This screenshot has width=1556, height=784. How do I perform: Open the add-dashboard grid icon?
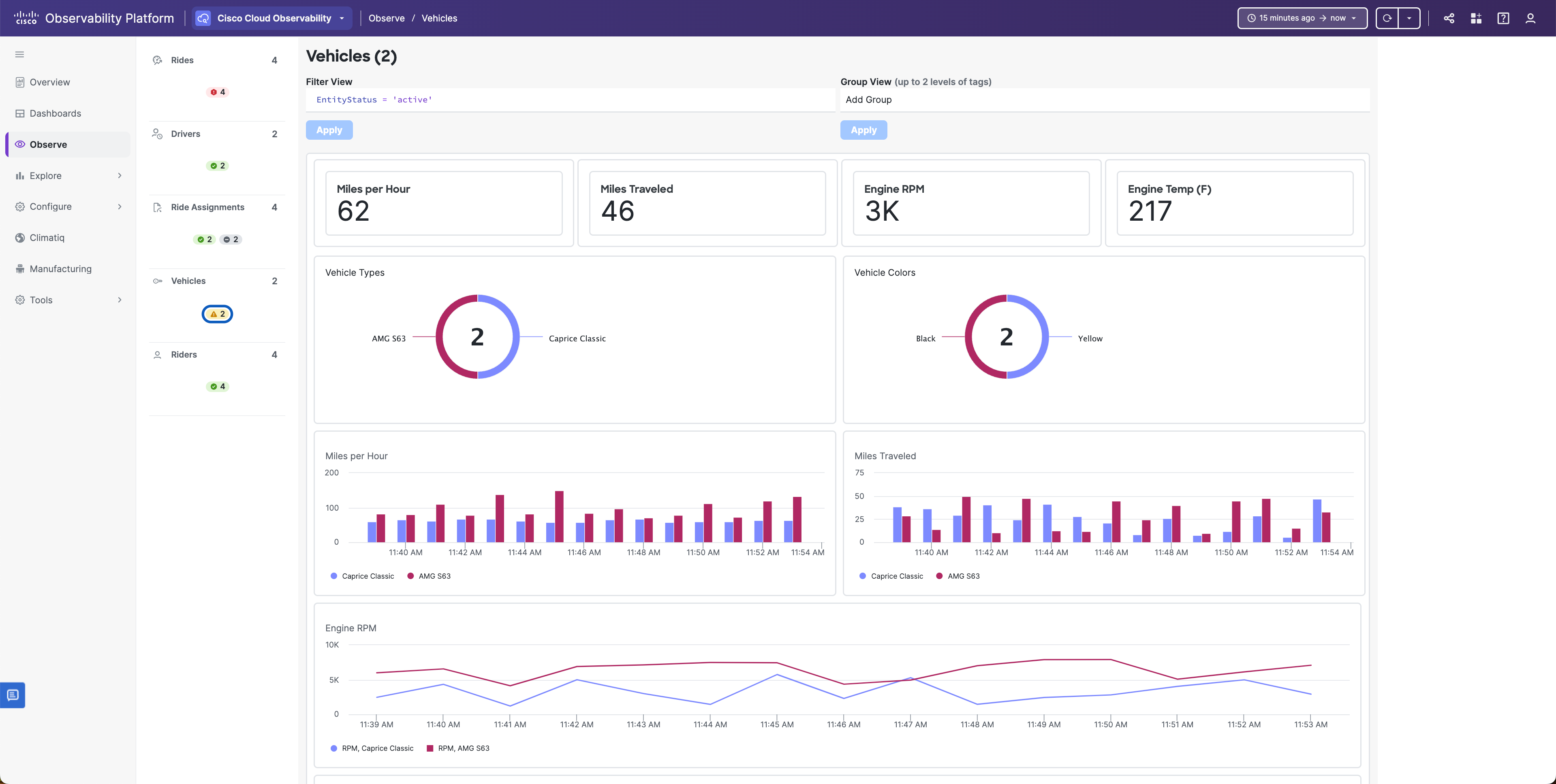click(x=1476, y=18)
